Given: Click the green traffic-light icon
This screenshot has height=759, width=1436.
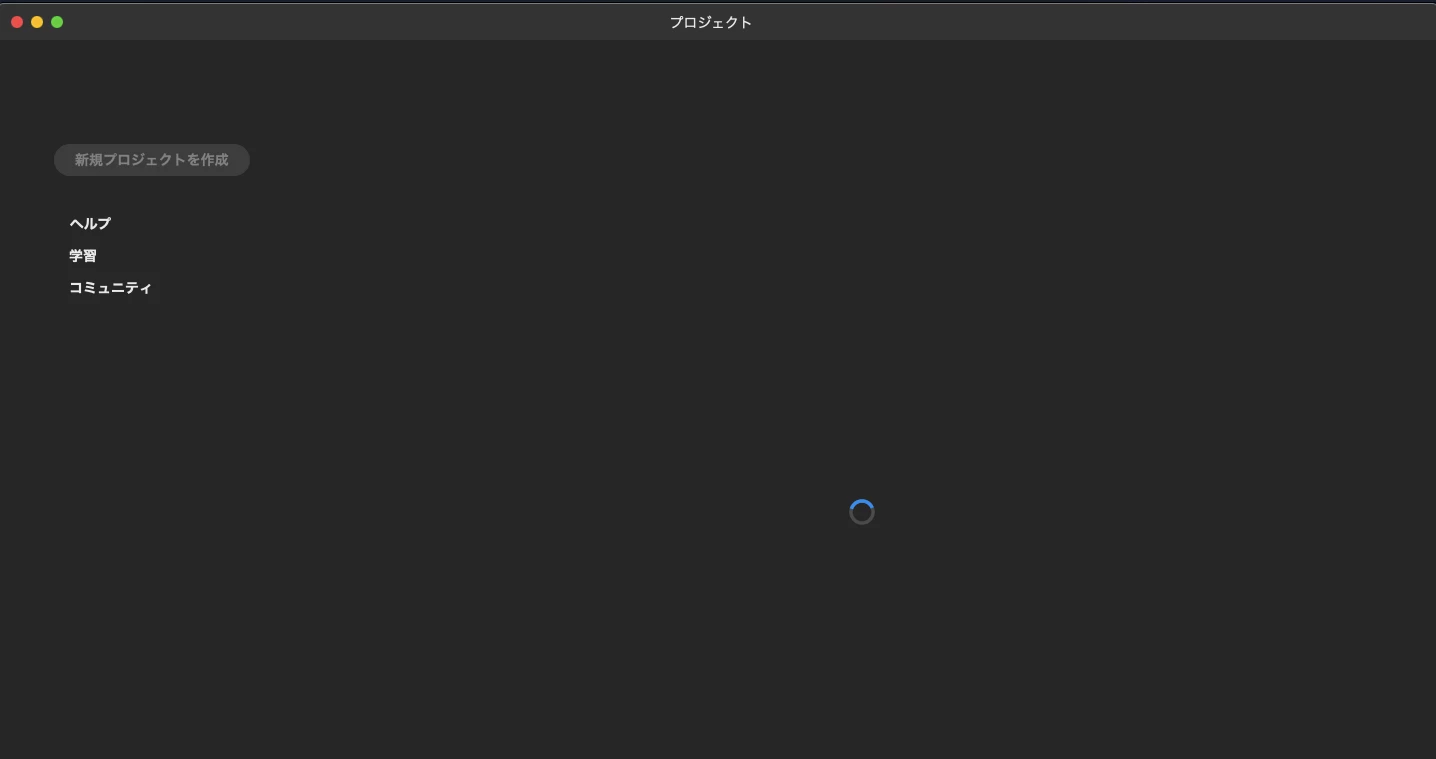Looking at the screenshot, I should [57, 22].
